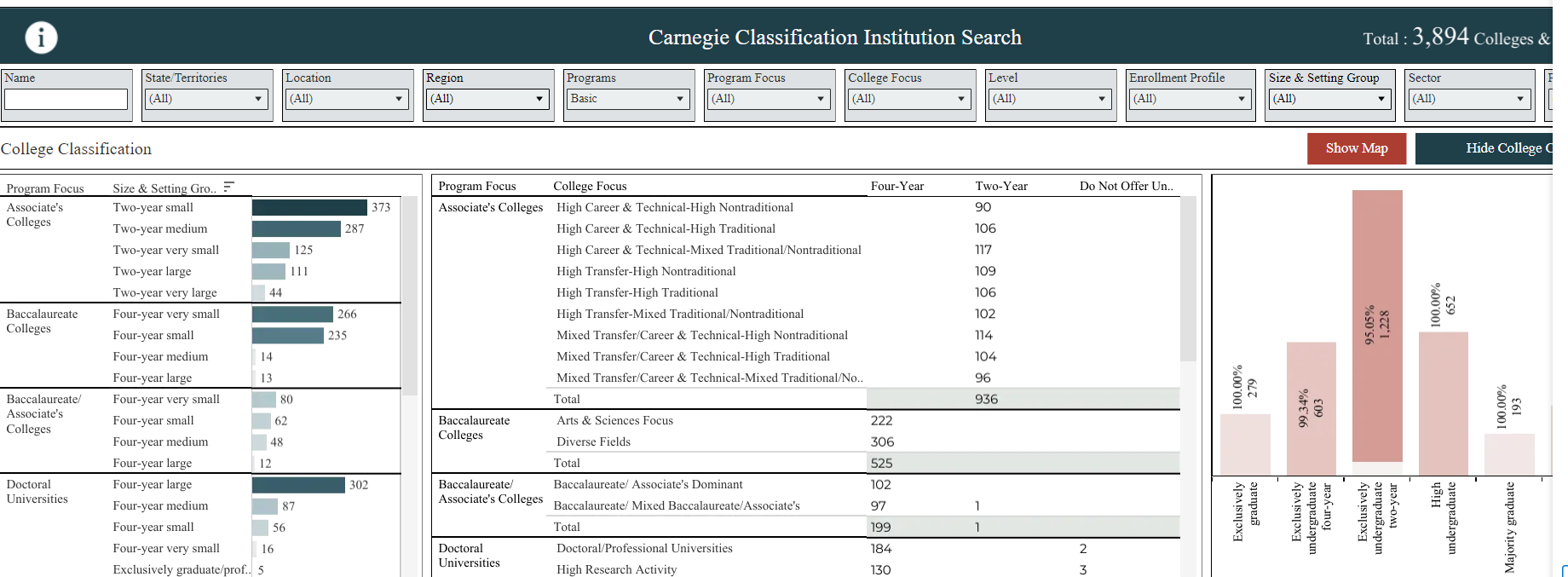Click the Four-Year column header
This screenshot has width=1568, height=577.
[897, 186]
